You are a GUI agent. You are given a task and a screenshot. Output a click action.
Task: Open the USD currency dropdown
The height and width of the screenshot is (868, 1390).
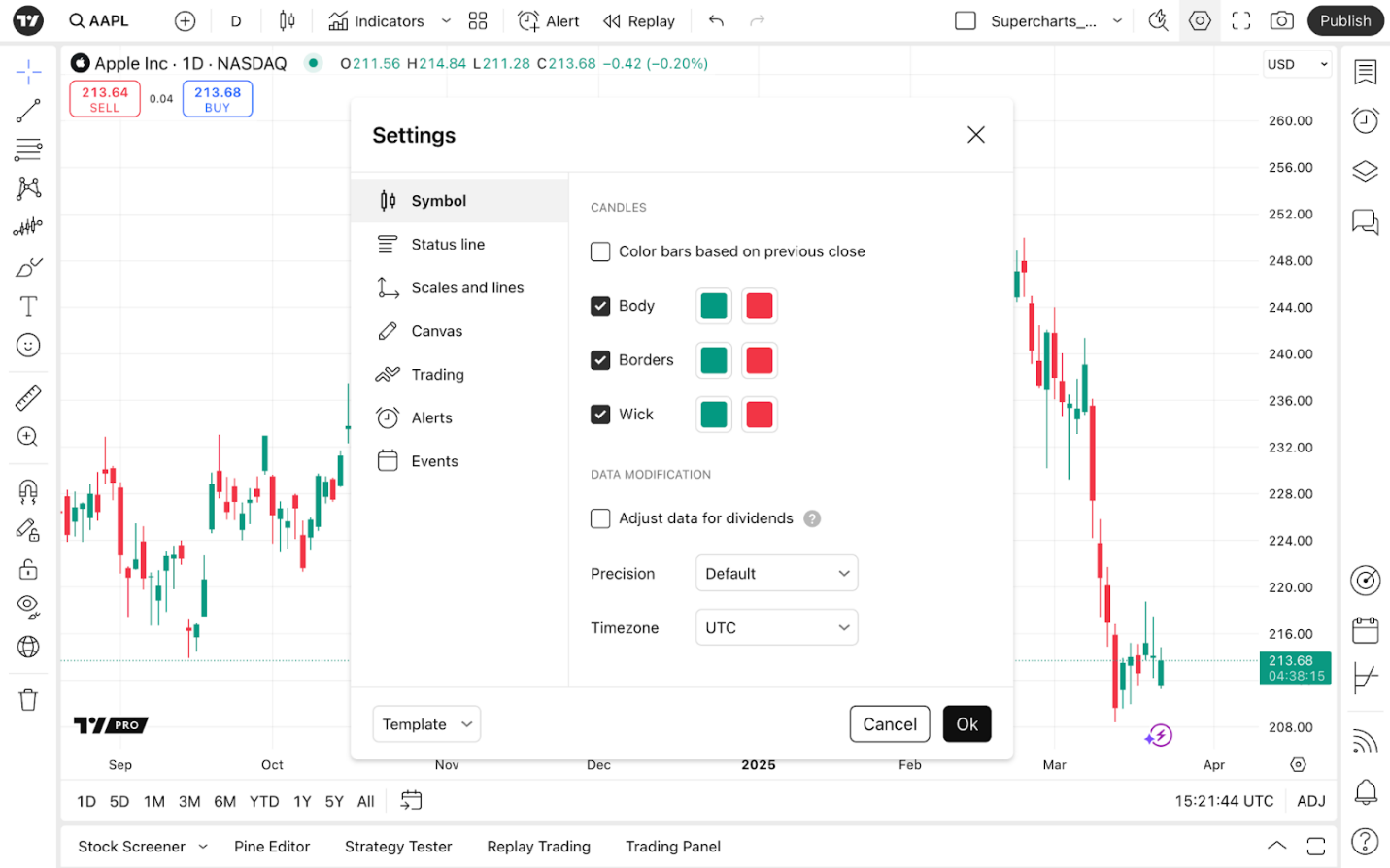(x=1298, y=64)
